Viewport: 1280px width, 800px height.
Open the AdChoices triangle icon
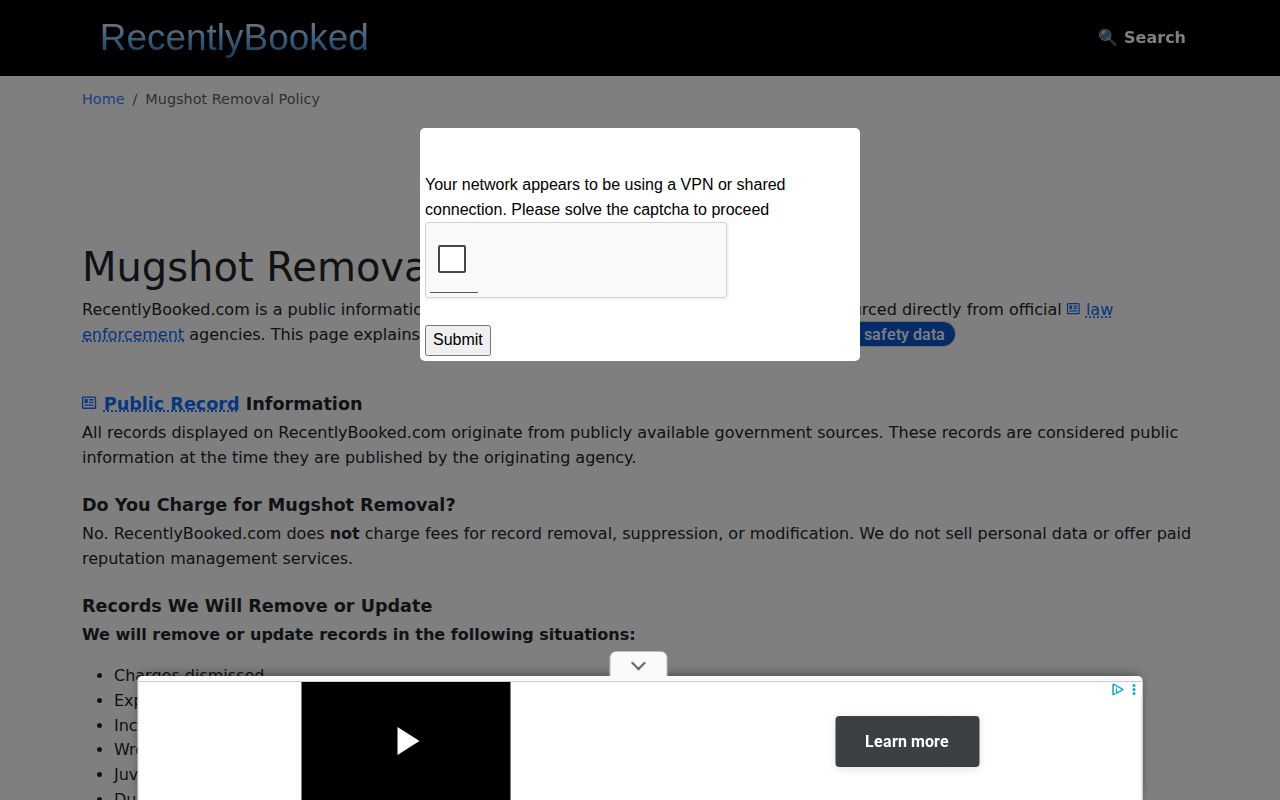pyautogui.click(x=1117, y=689)
